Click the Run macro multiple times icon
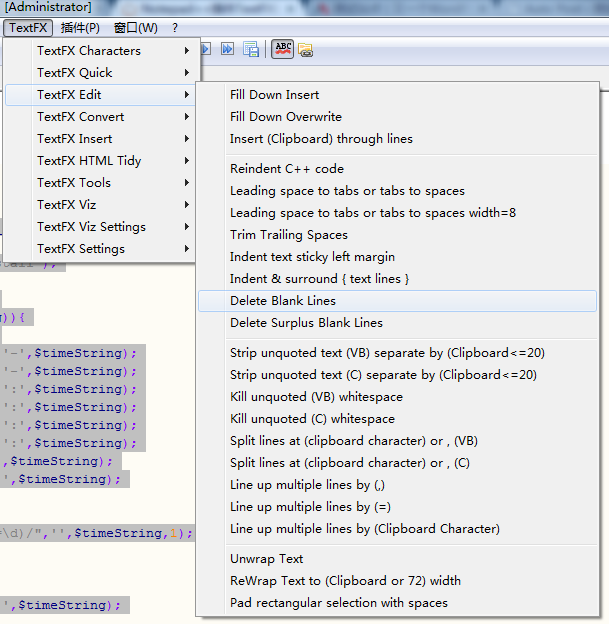The height and width of the screenshot is (624, 609). tap(227, 49)
